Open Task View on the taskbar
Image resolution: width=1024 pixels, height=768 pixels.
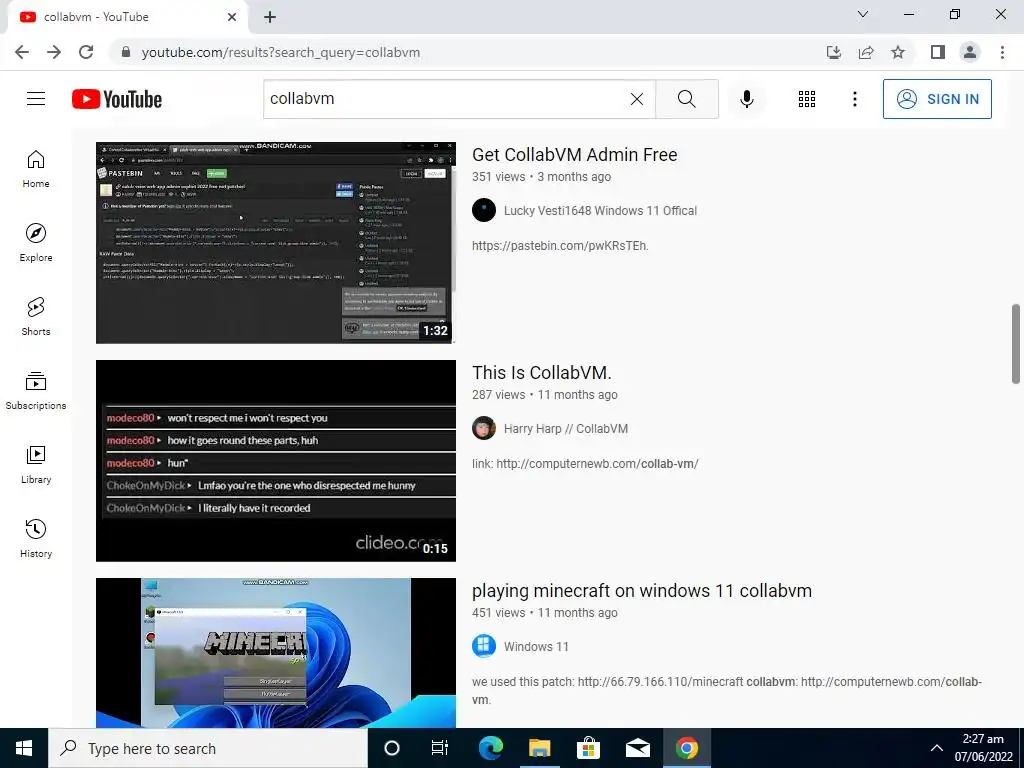coord(440,748)
